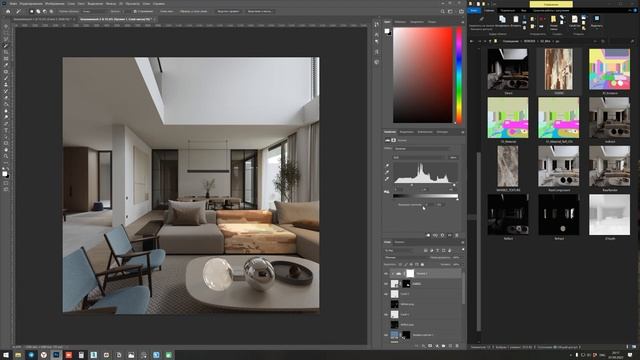Select the highlighted Magic Wand tool in toolbox

[6, 46]
